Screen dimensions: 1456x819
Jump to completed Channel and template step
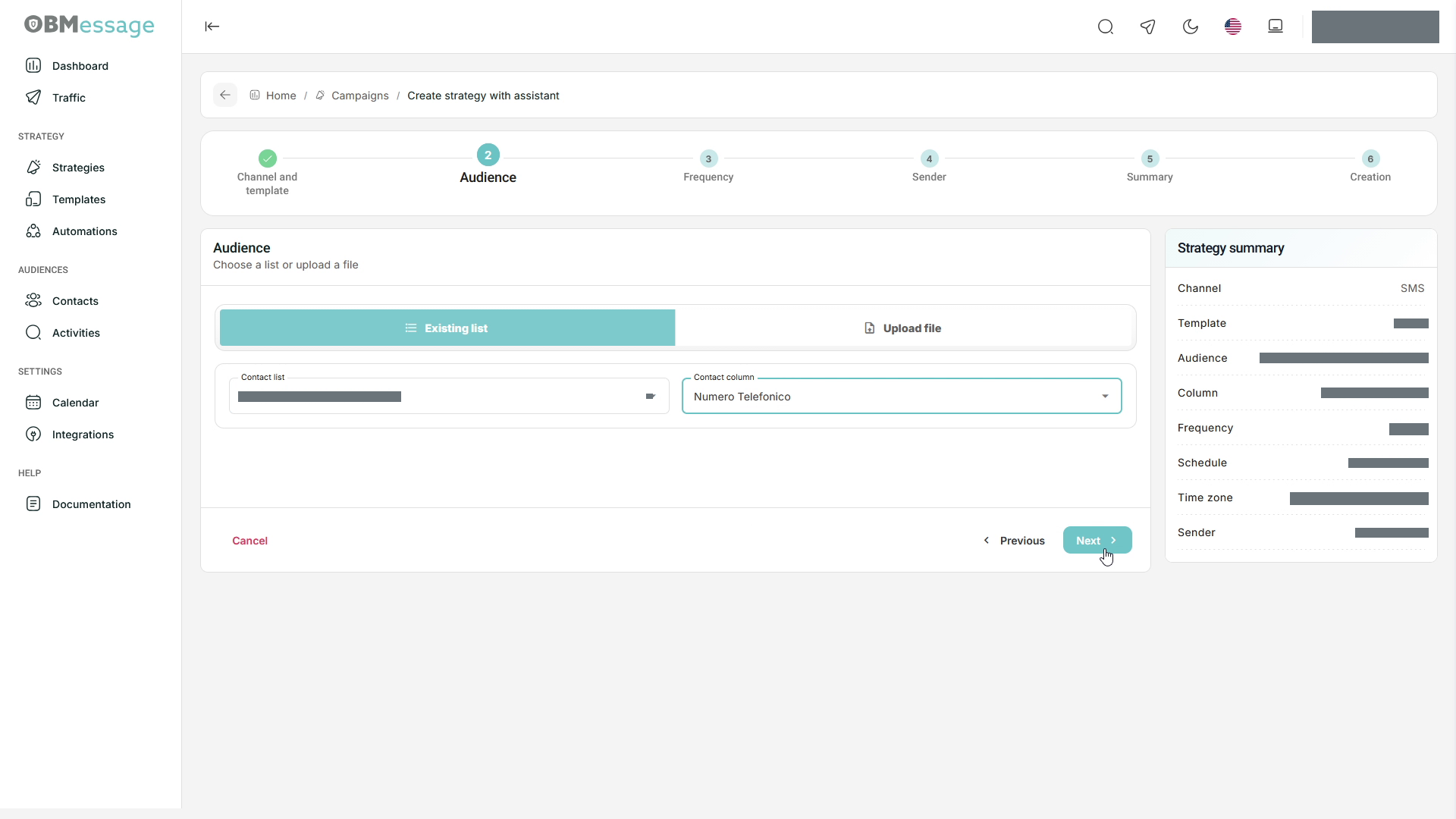coord(268,173)
